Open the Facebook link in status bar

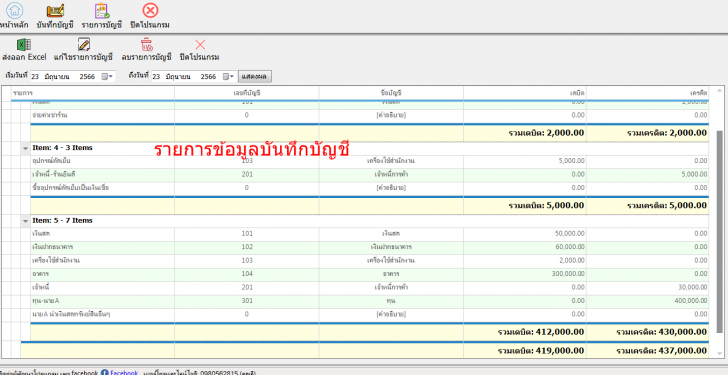coord(124,373)
